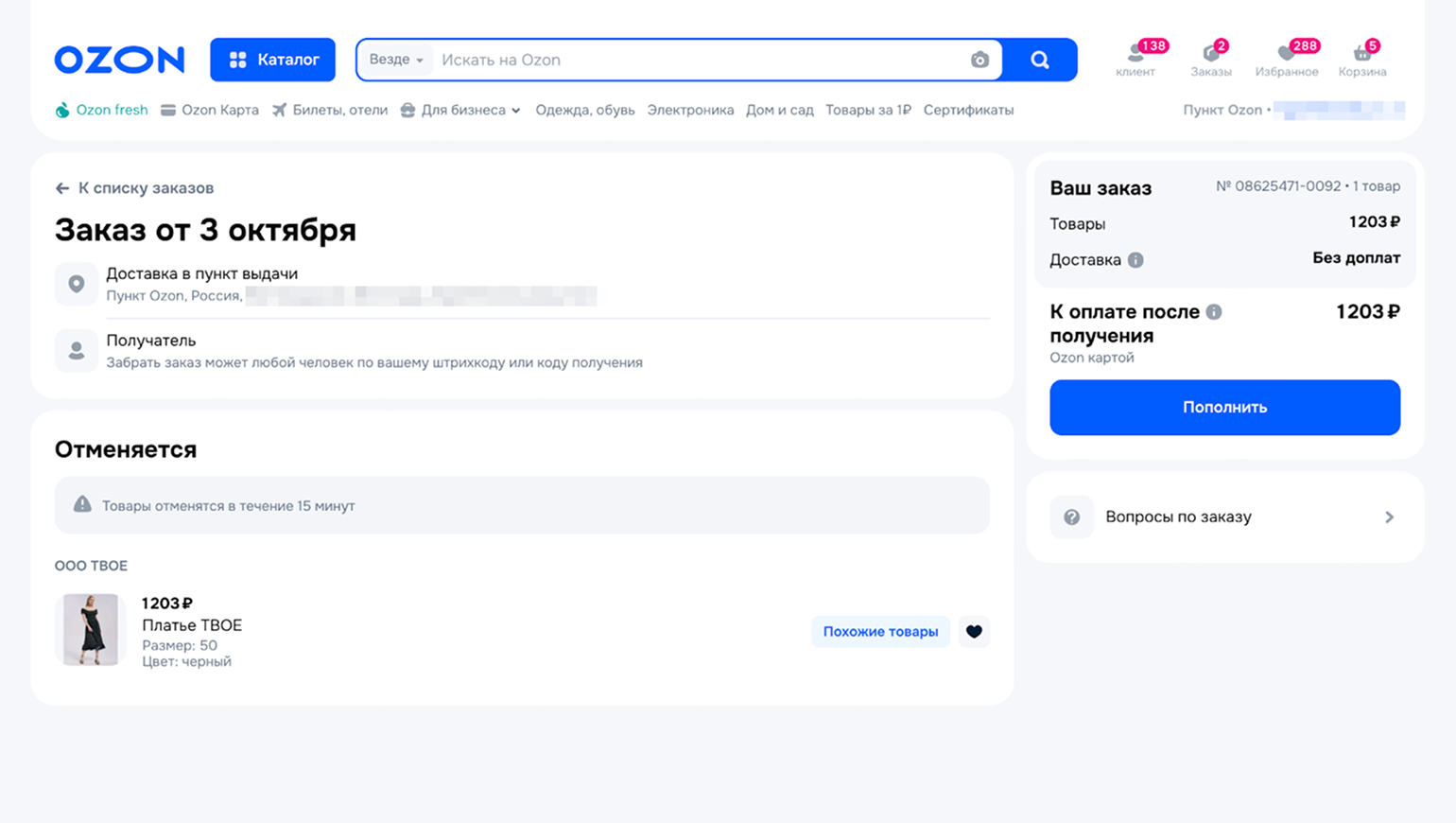Open Товары за 1₽ section
1456x823 pixels.
(868, 111)
